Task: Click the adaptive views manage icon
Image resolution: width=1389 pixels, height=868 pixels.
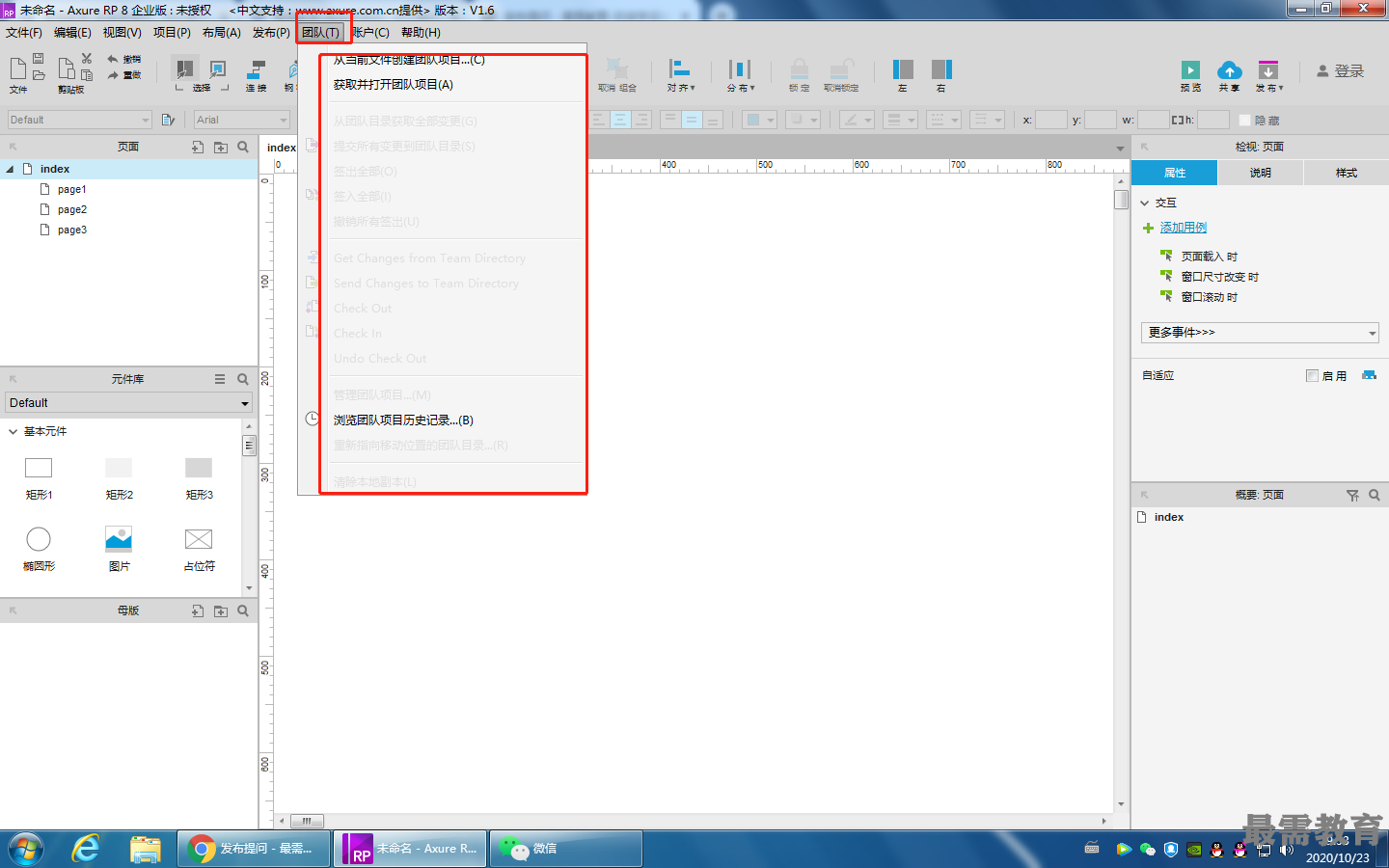Action: (x=1369, y=375)
